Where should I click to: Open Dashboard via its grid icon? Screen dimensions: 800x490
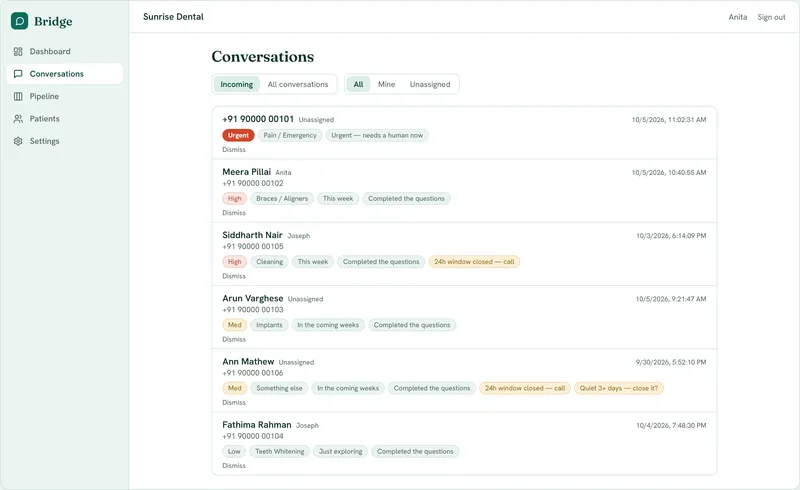point(18,52)
